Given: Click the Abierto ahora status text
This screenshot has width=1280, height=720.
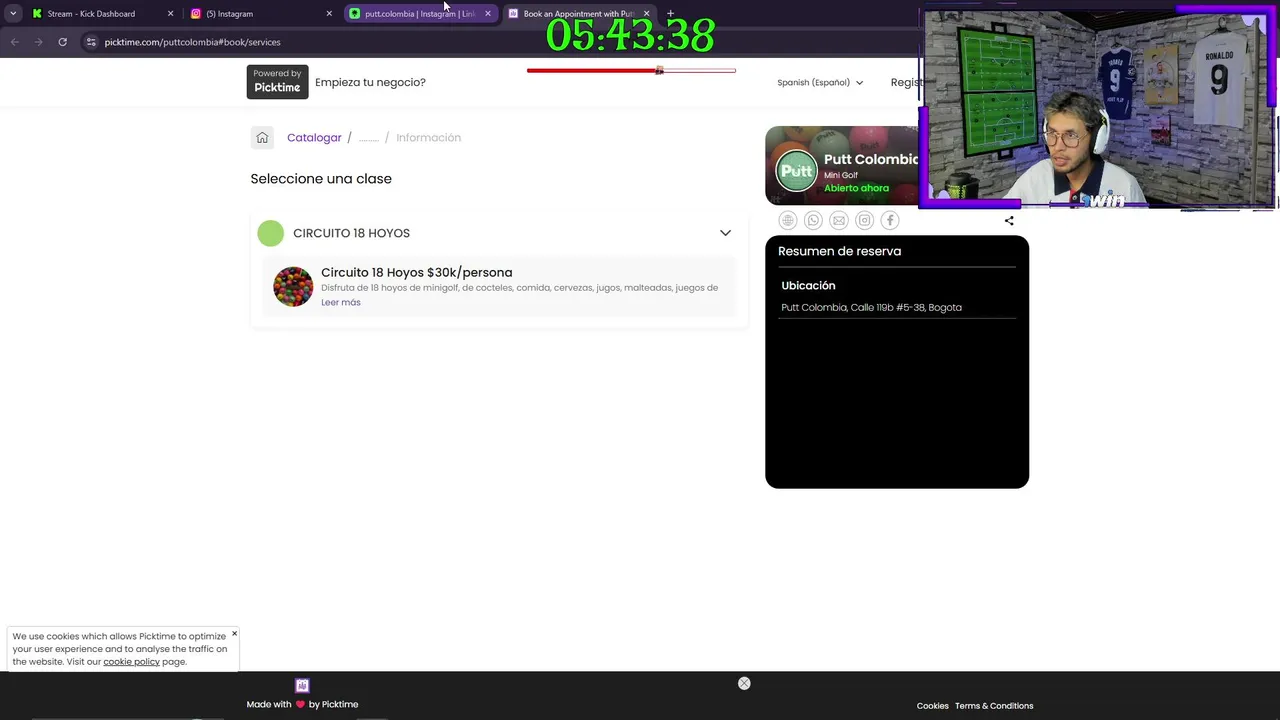Looking at the screenshot, I should pos(856,188).
